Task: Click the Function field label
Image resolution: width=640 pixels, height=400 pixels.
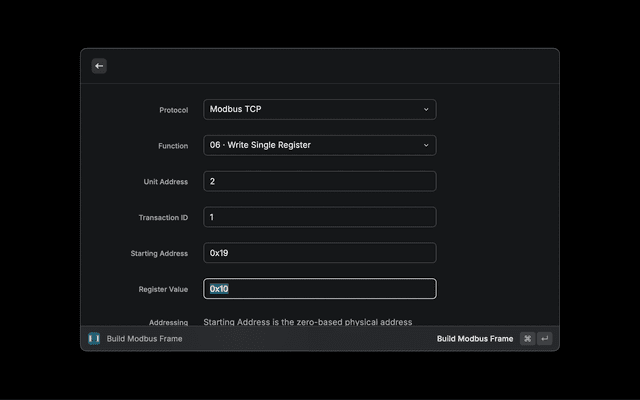Action: click(173, 146)
